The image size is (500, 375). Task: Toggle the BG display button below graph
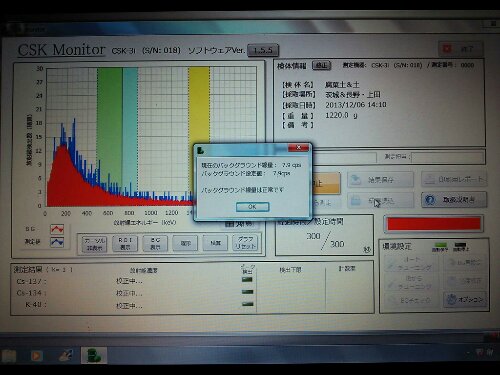[x=155, y=244]
